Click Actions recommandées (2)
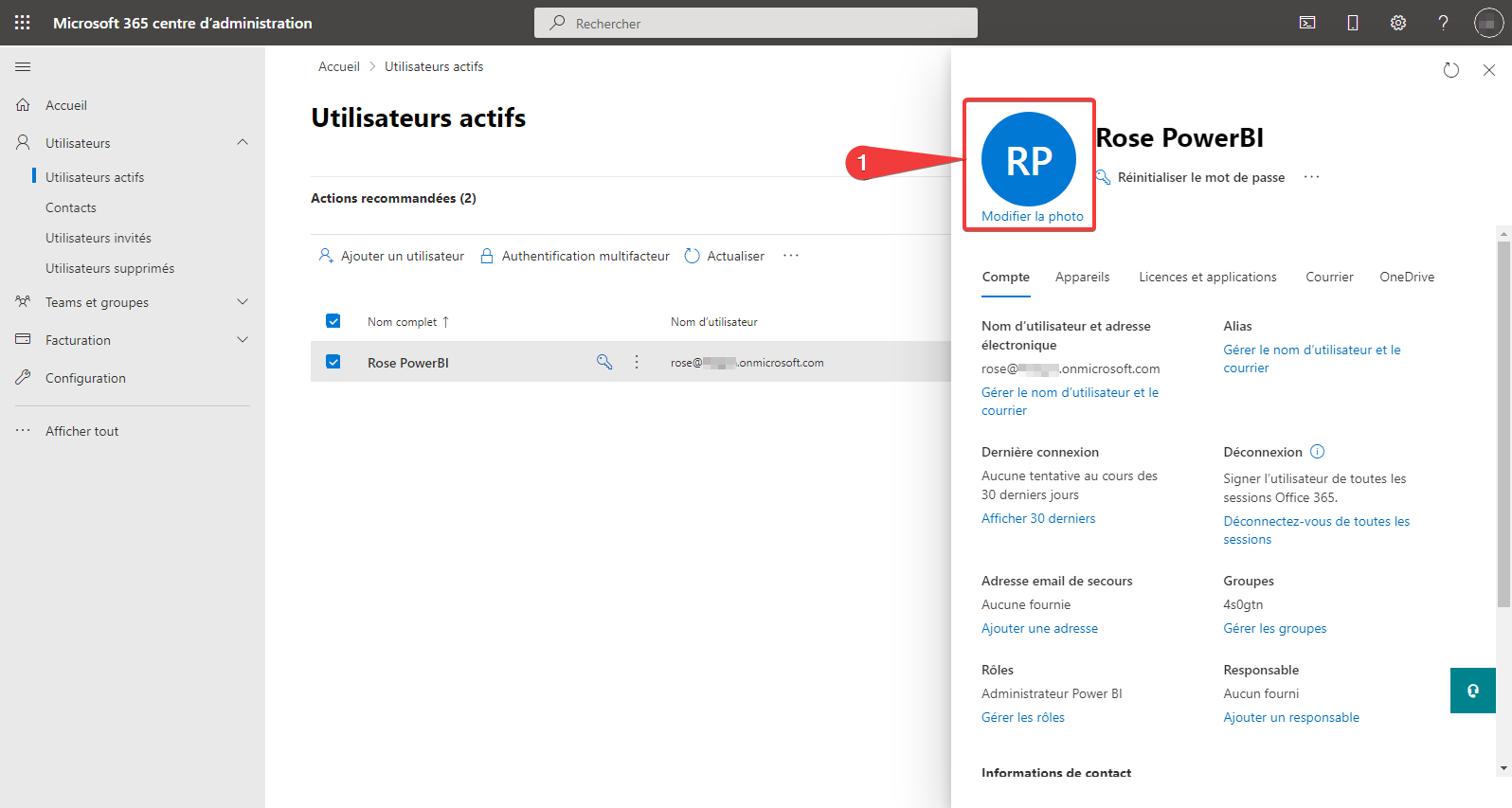The height and width of the screenshot is (808, 1512). (393, 198)
